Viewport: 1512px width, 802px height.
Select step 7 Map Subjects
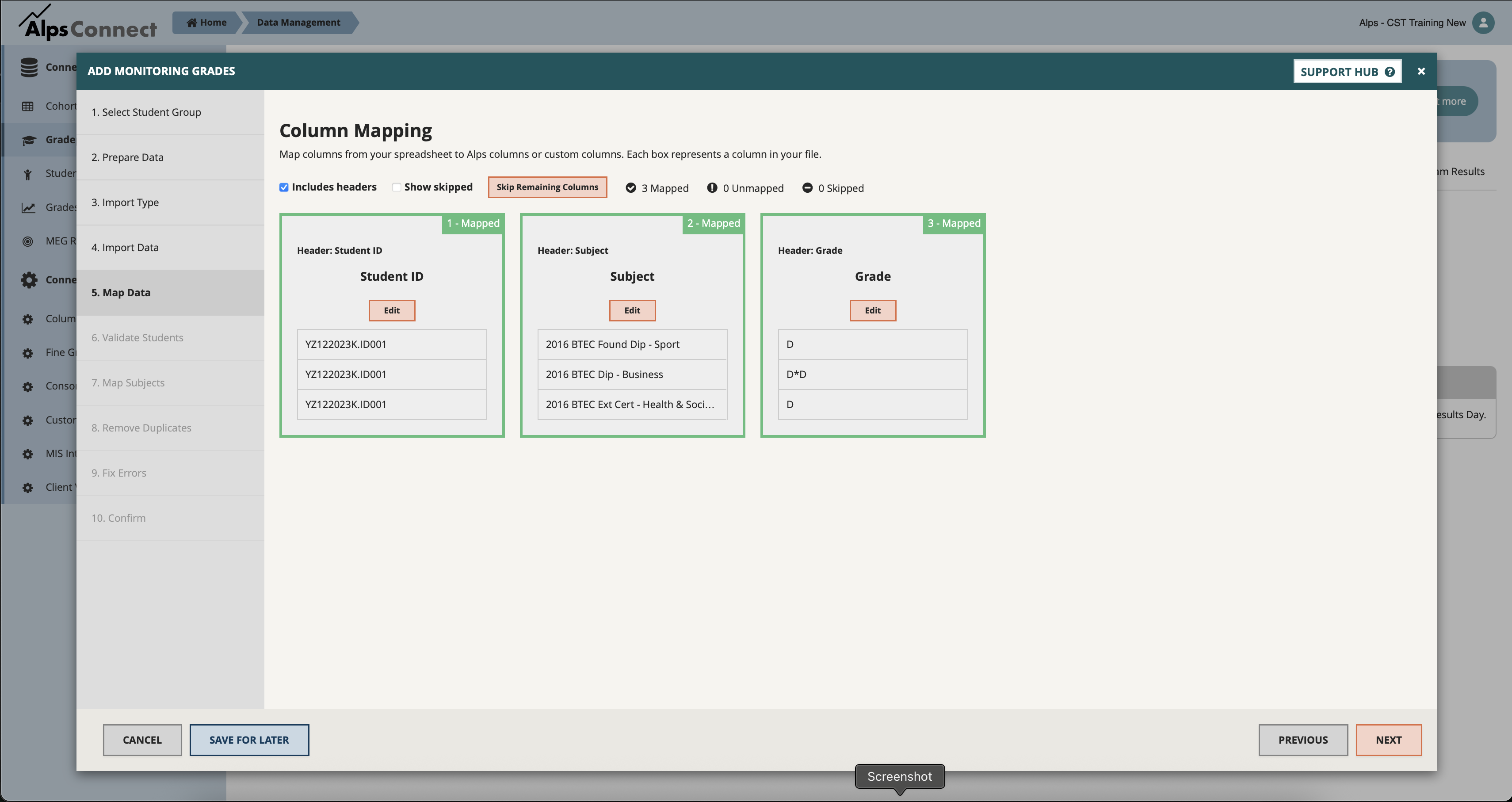tap(170, 383)
